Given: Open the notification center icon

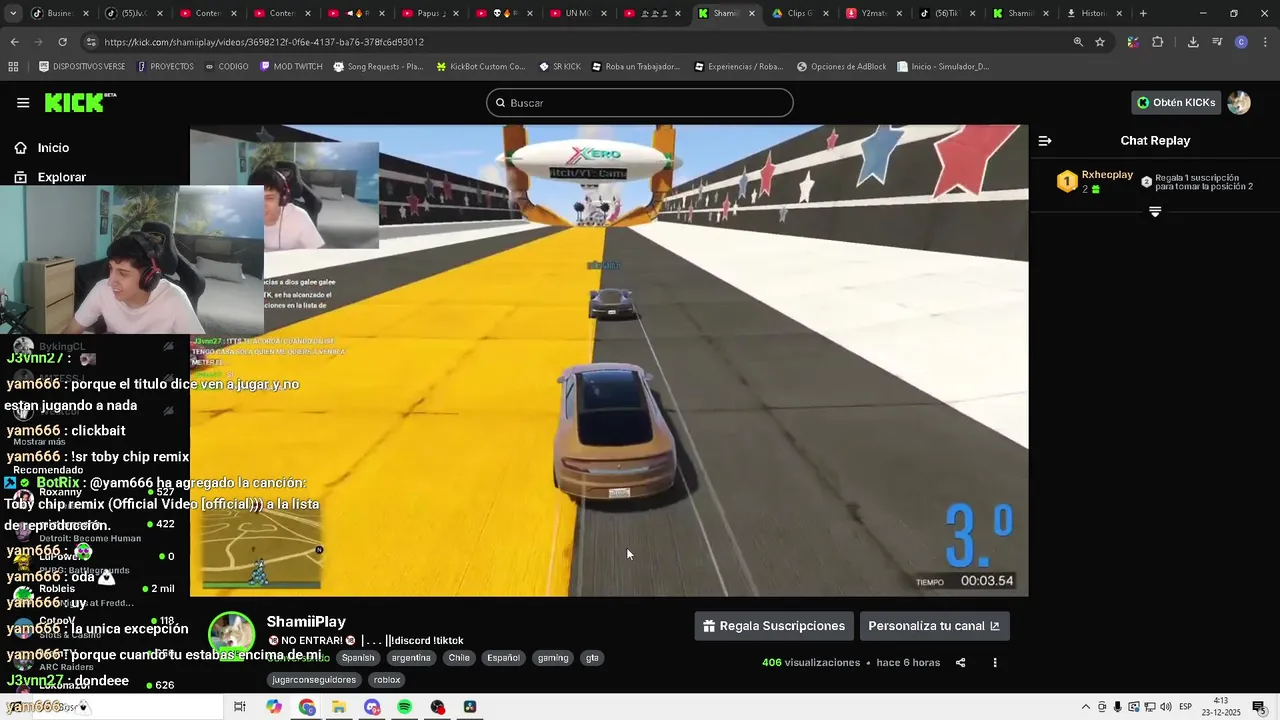Looking at the screenshot, I should point(1258,707).
